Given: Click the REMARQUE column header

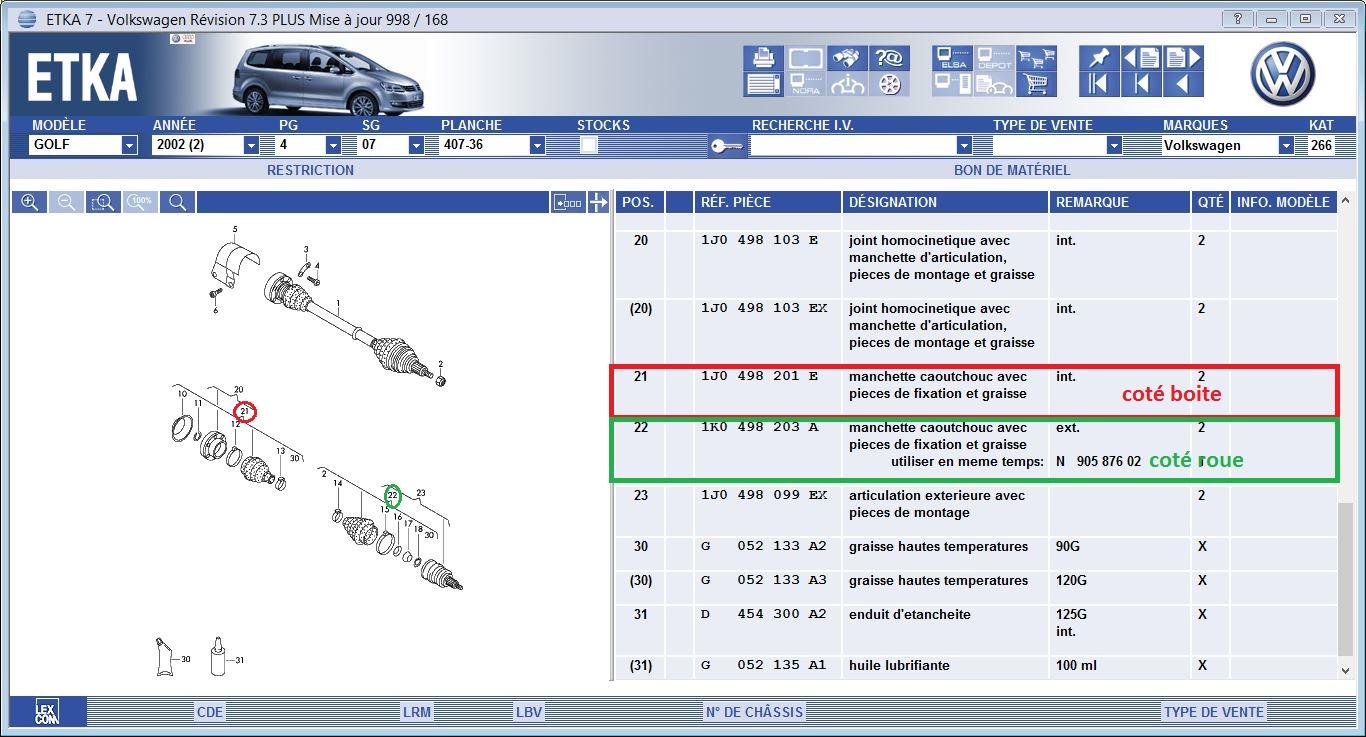Looking at the screenshot, I should 1119,202.
